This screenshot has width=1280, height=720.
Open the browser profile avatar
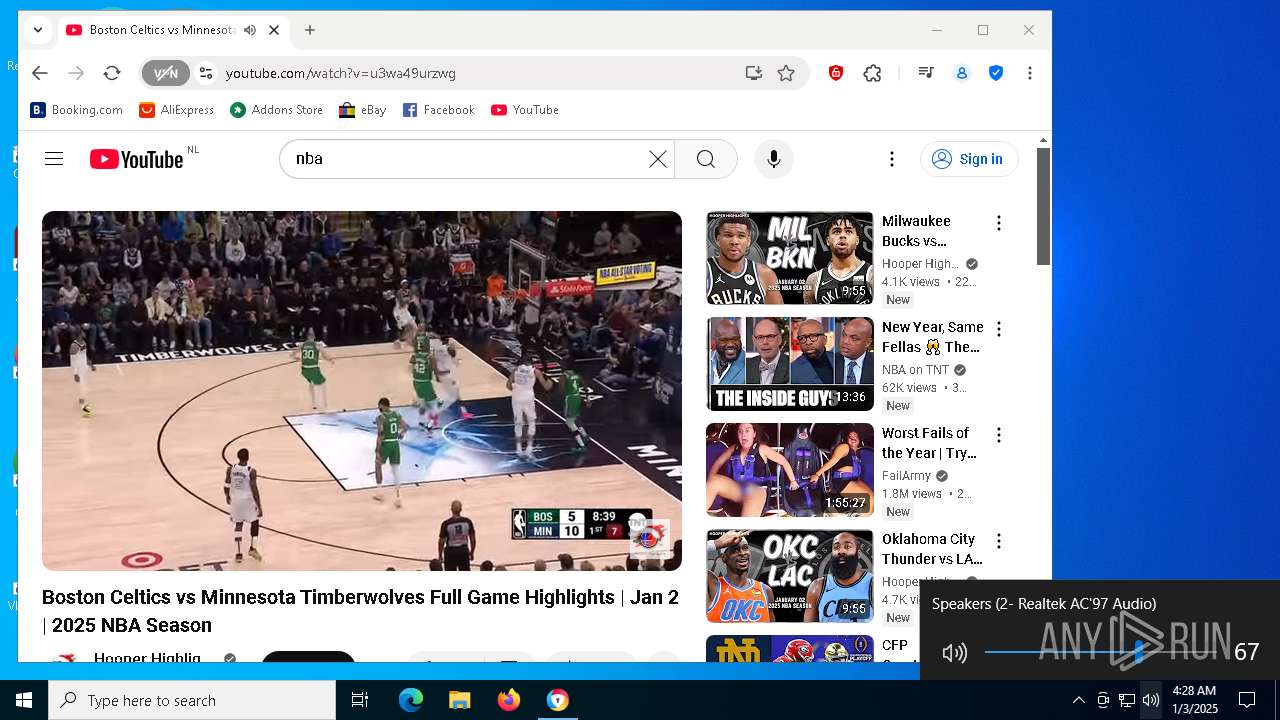click(x=962, y=73)
